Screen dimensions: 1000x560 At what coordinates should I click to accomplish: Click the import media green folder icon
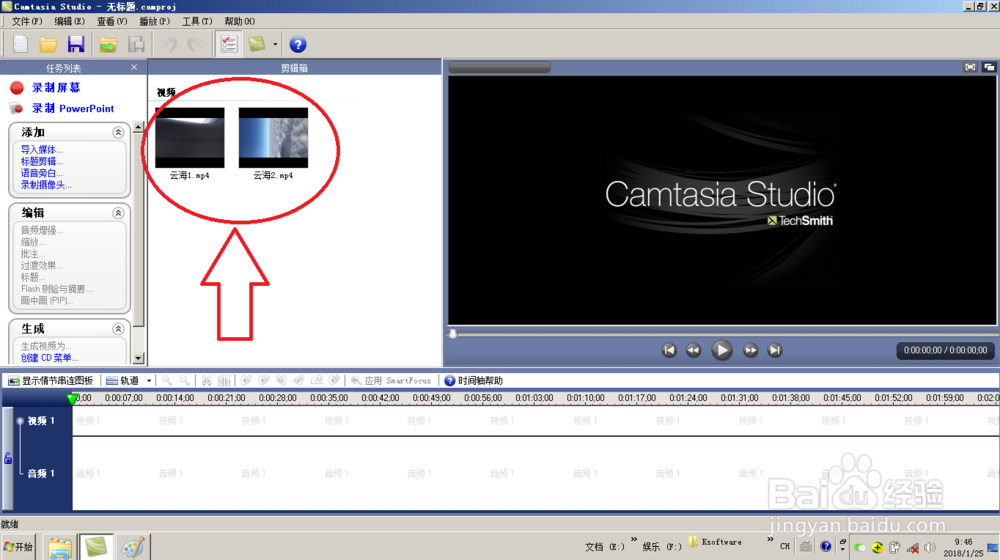pos(108,44)
